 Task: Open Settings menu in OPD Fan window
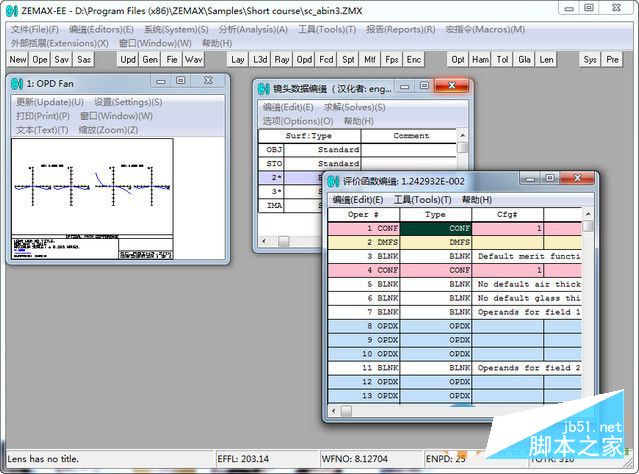[x=128, y=102]
